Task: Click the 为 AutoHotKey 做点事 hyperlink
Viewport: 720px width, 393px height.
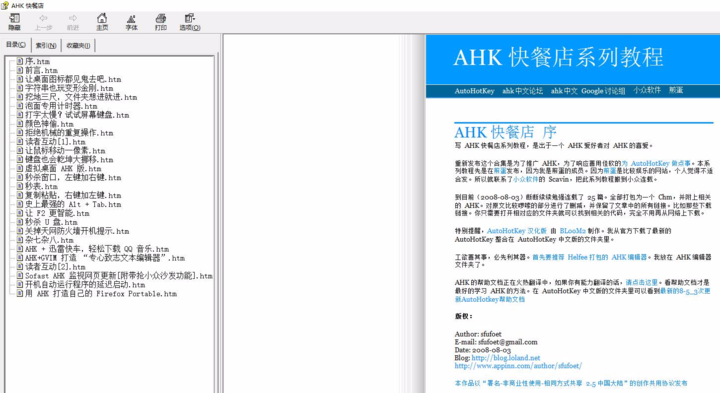Action: [657, 163]
